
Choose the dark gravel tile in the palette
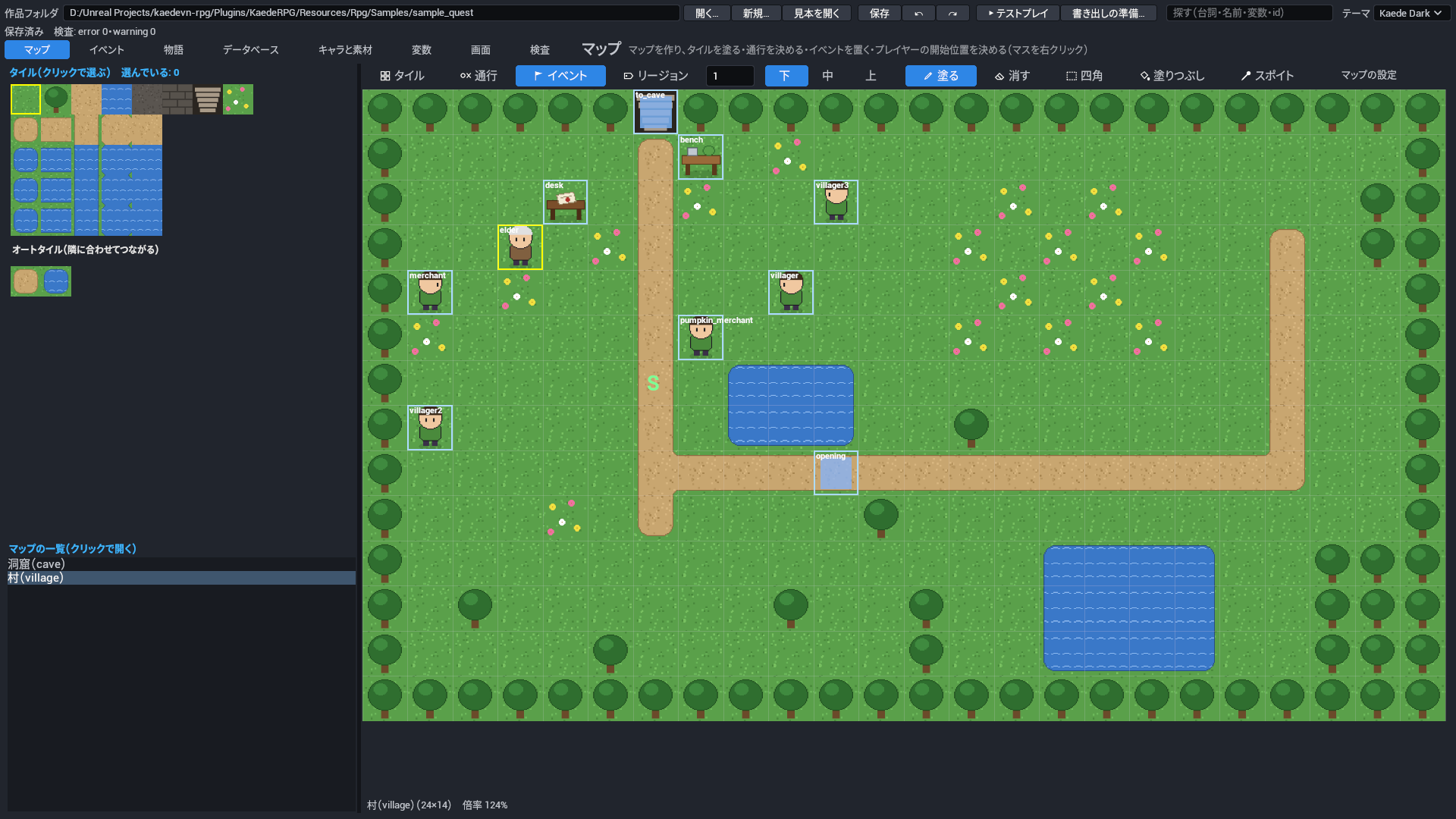(147, 99)
